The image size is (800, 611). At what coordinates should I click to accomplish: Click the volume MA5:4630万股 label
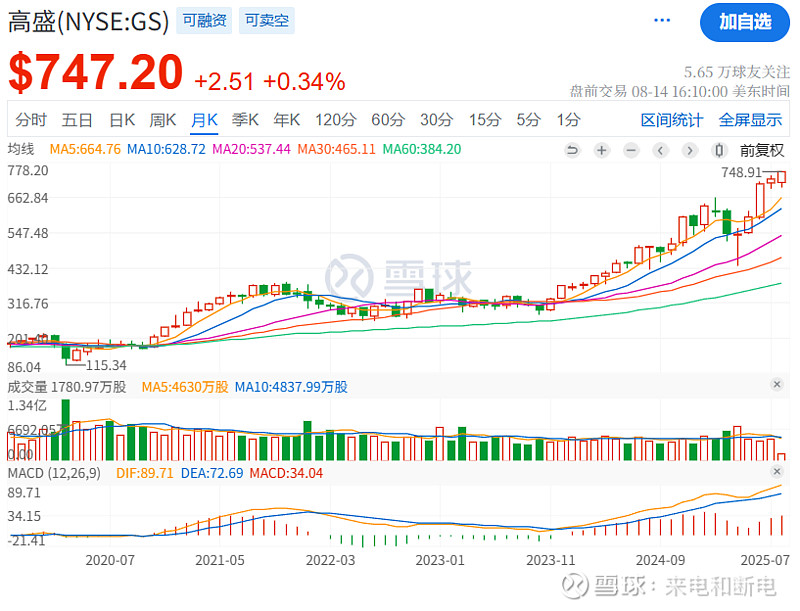pyautogui.click(x=185, y=387)
